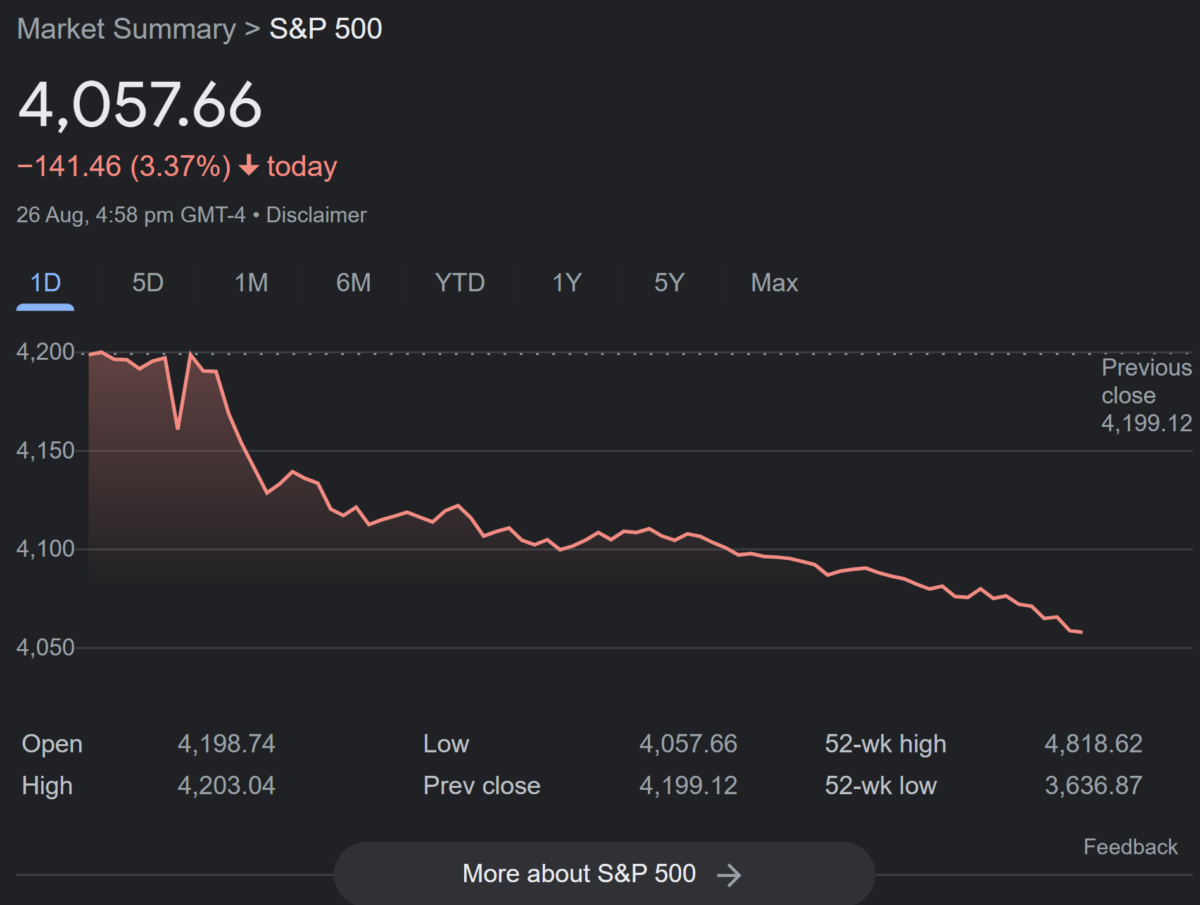Click the Previous close chart label

[1146, 395]
